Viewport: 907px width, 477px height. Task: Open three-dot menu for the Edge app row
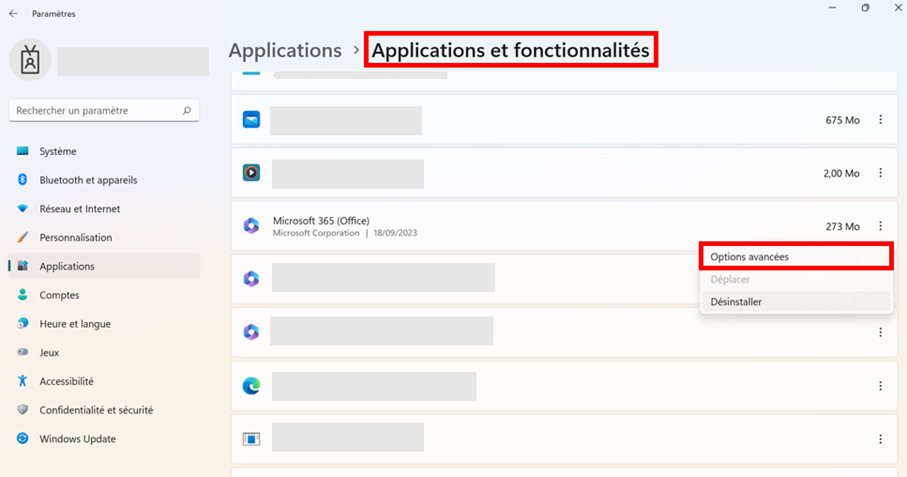click(880, 386)
